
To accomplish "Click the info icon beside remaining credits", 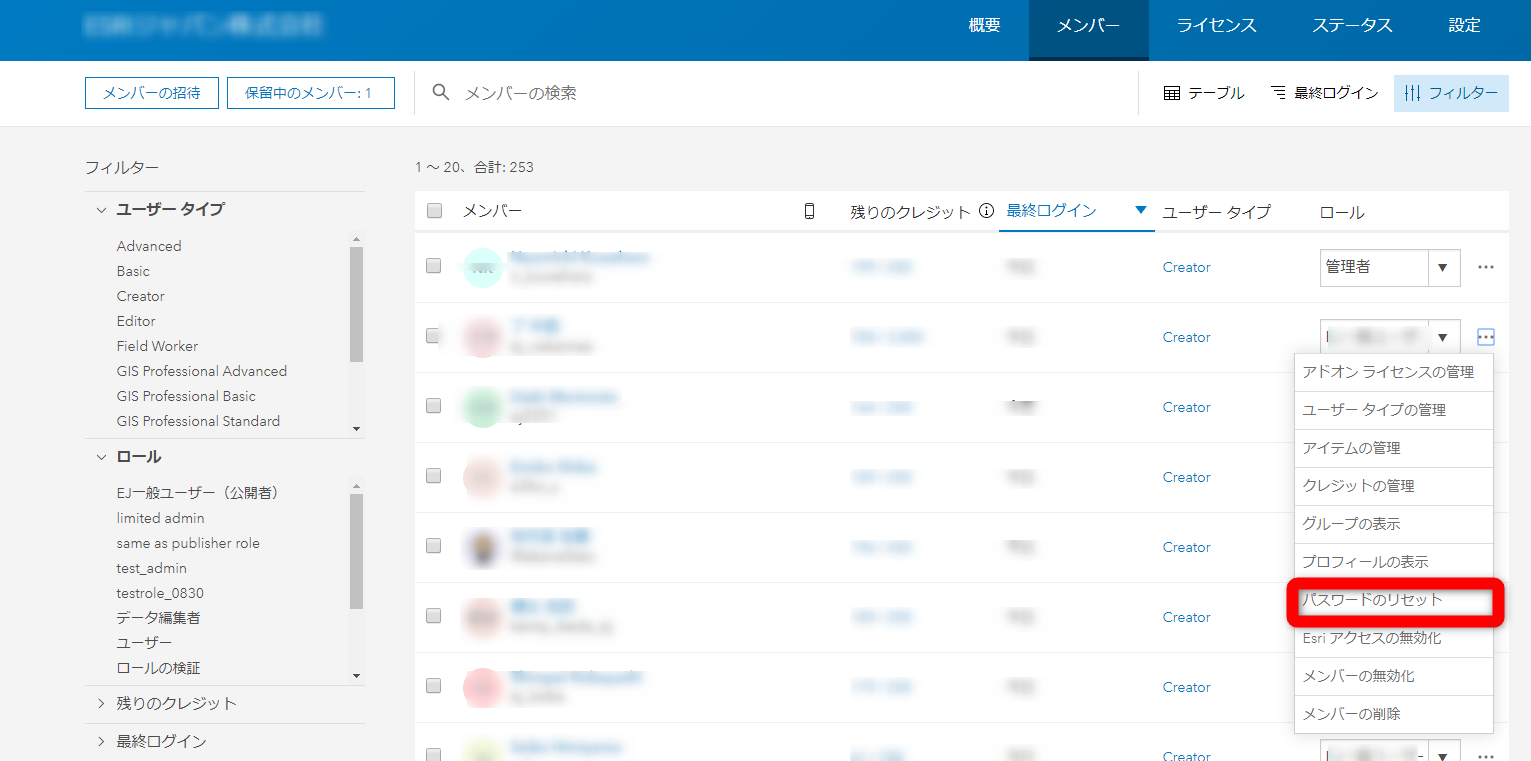I will tap(986, 211).
